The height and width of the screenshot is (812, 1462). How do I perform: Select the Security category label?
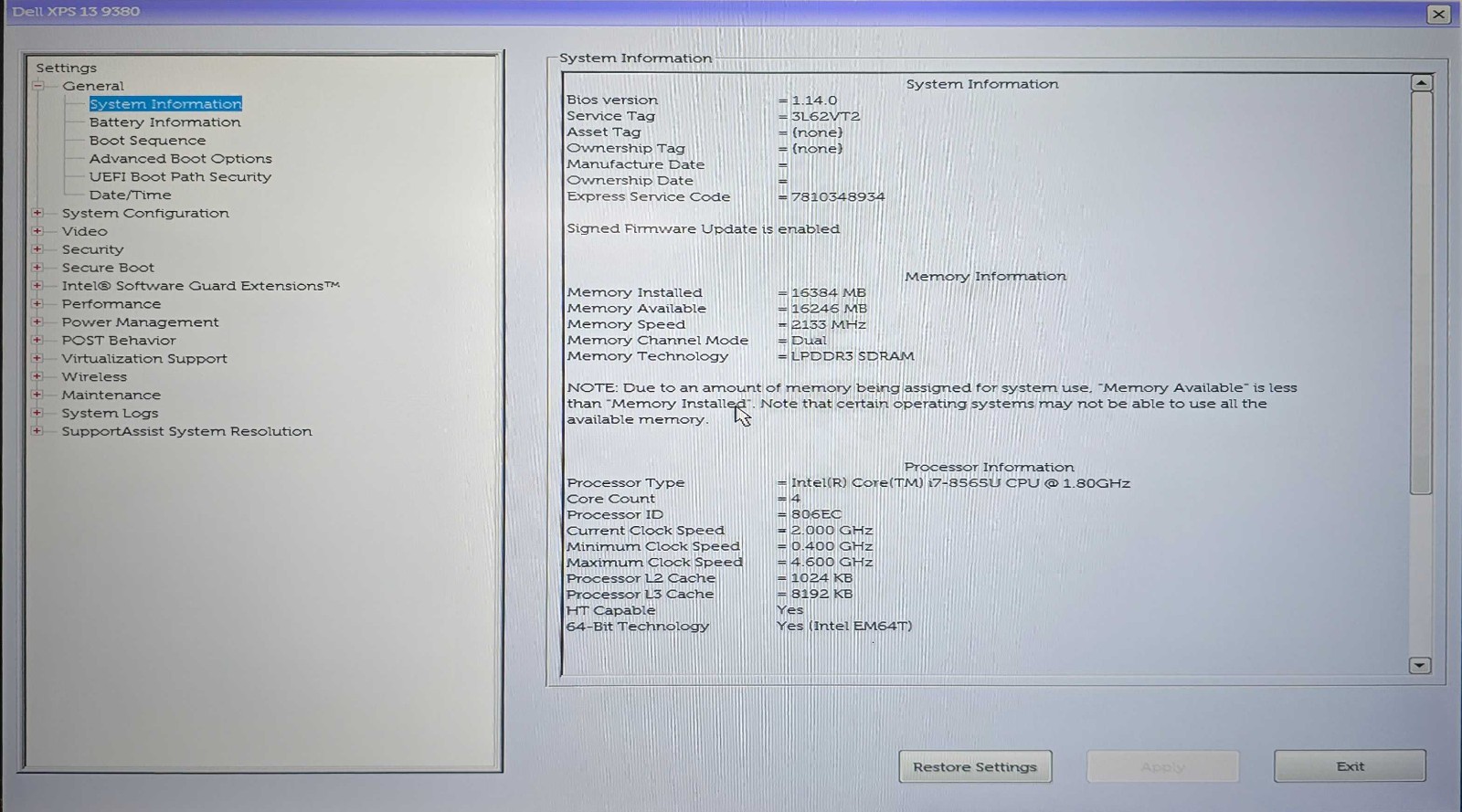pos(92,249)
